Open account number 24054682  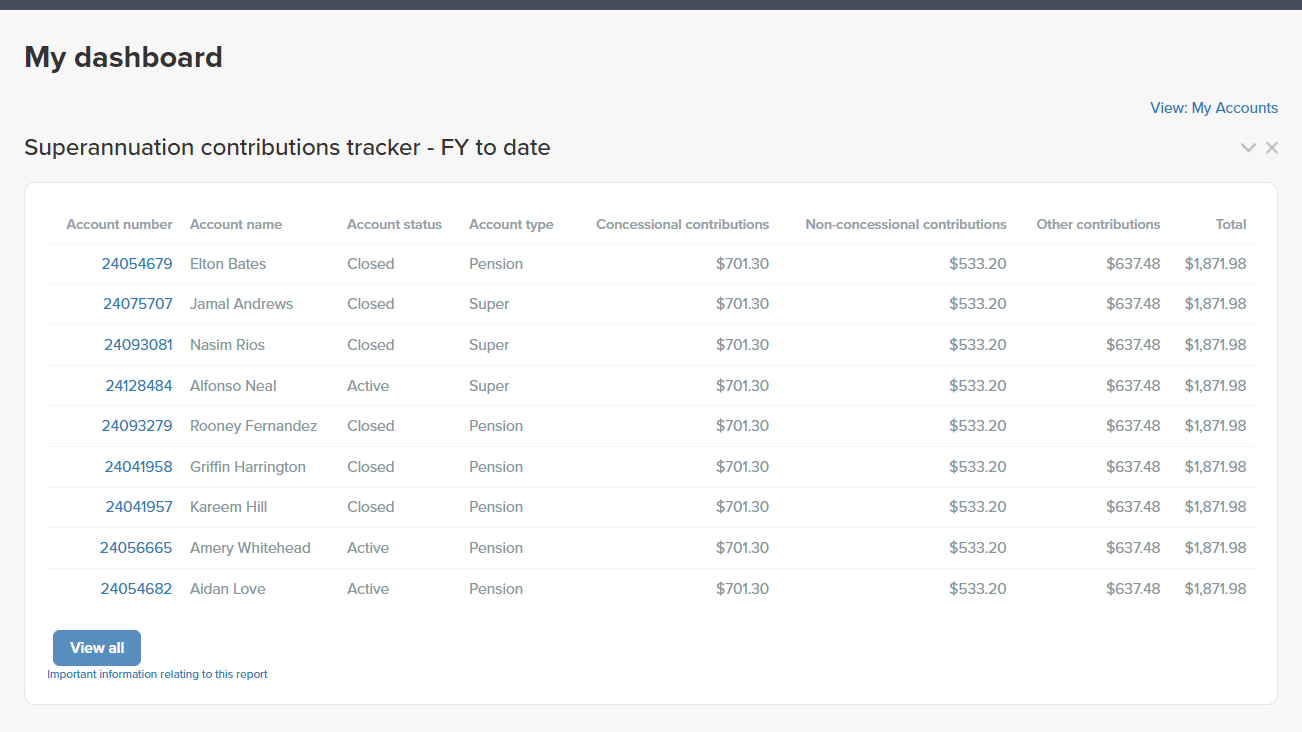pyautogui.click(x=136, y=589)
